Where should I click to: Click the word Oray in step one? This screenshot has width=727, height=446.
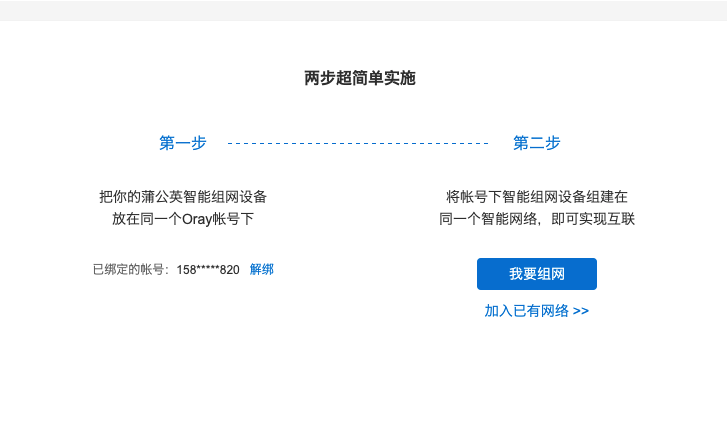tap(199, 219)
